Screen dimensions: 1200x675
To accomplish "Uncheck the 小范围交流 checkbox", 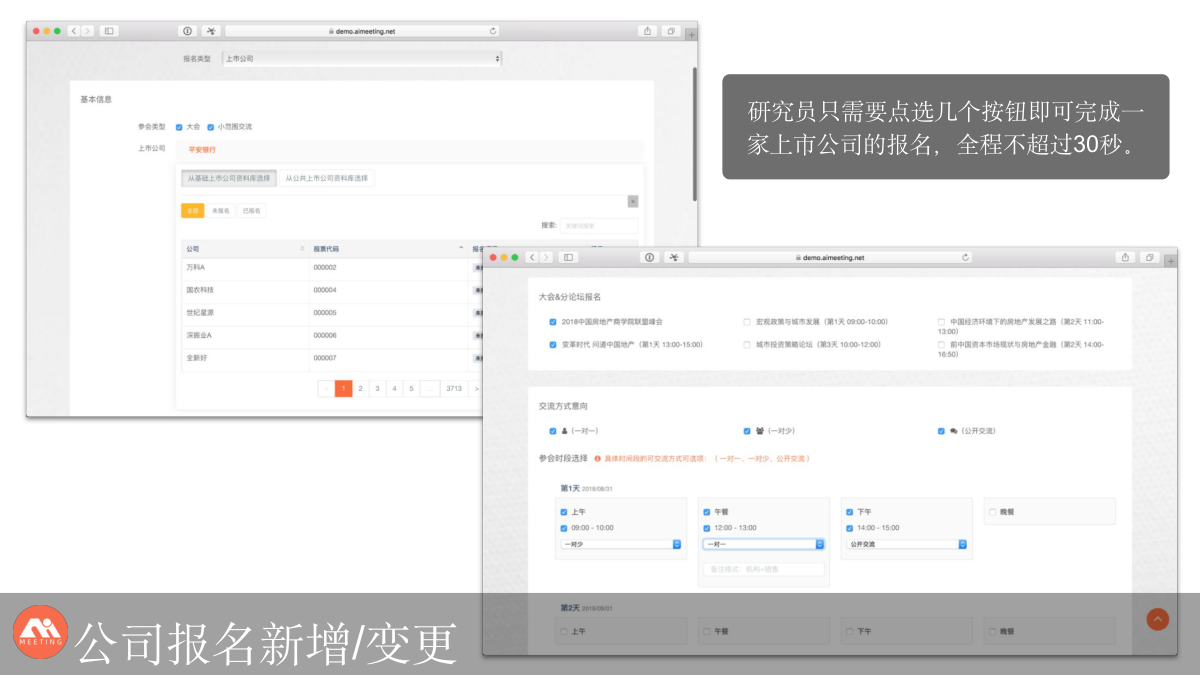I will [211, 127].
